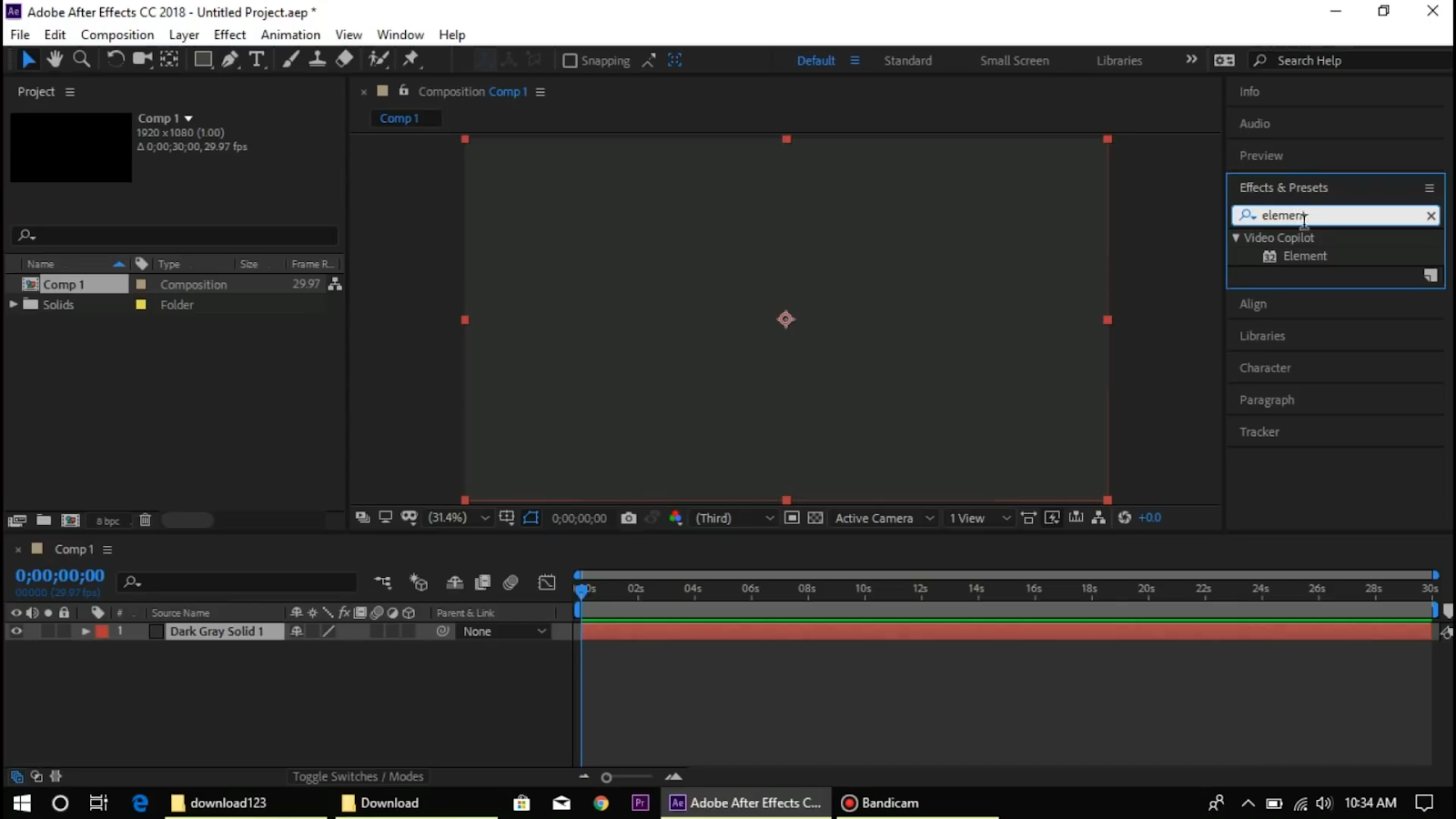1456x819 pixels.
Task: Open the Active Camera view dropdown
Action: (885, 518)
